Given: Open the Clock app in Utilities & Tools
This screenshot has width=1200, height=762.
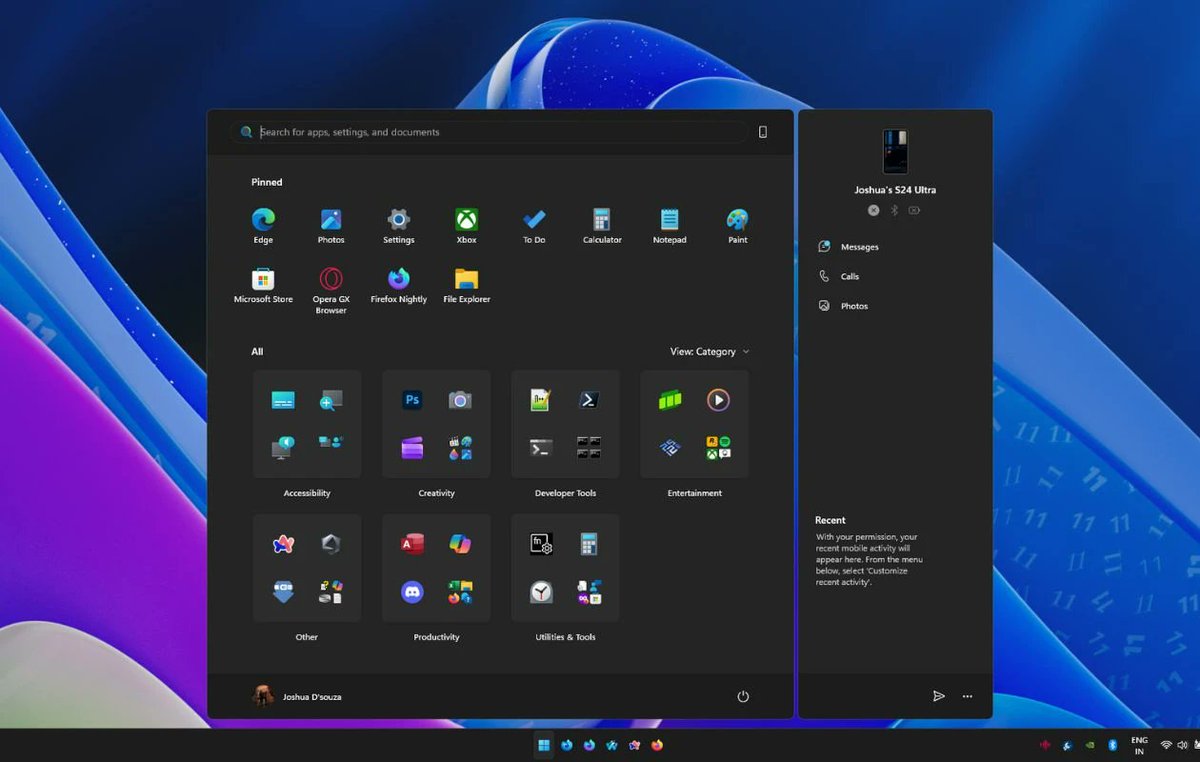Looking at the screenshot, I should tap(541, 592).
